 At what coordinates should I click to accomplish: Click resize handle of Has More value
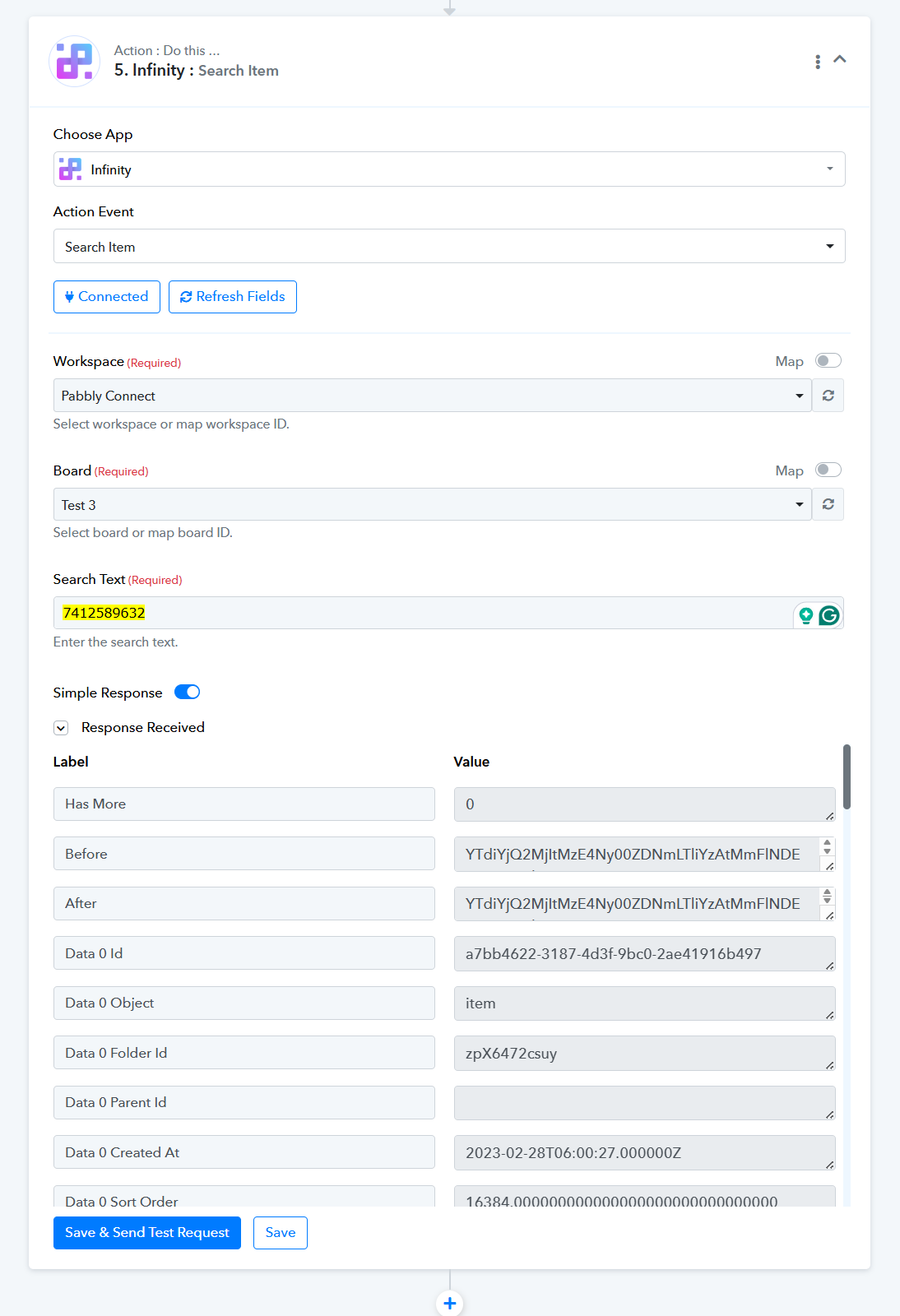pos(829,816)
